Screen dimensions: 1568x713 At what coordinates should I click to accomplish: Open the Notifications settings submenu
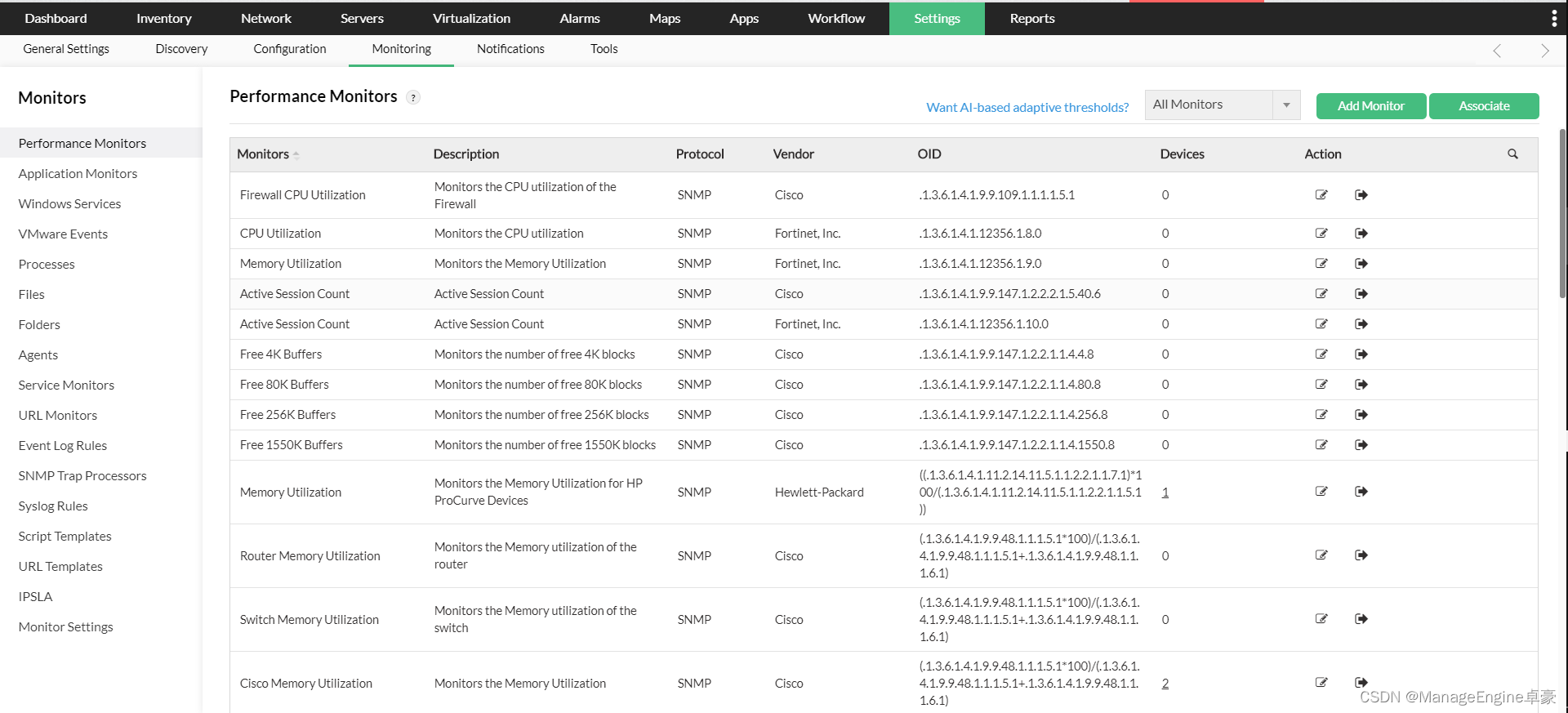[x=510, y=49]
